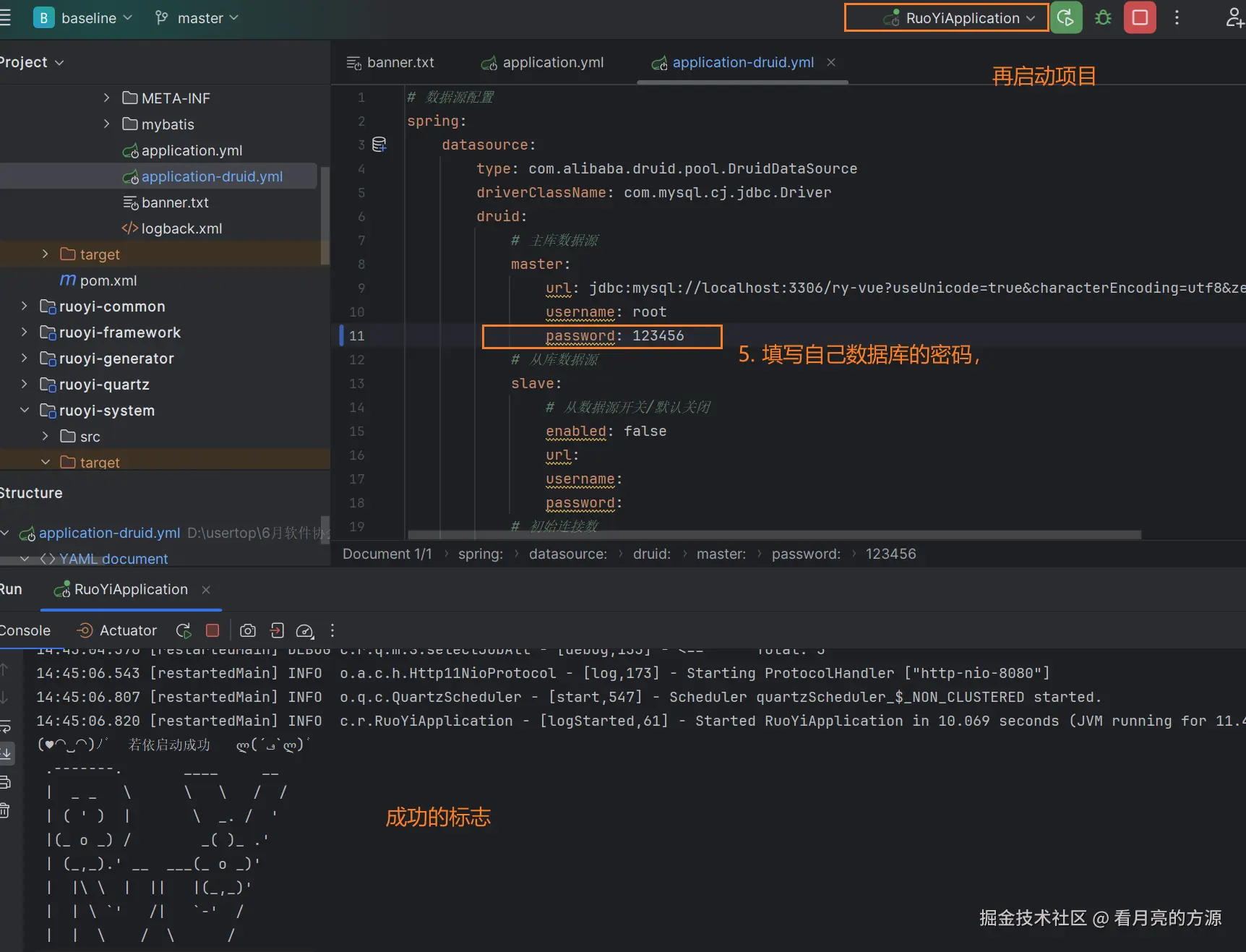Close the RuoYiApplication run tab
This screenshot has width=1246, height=952.
206,590
